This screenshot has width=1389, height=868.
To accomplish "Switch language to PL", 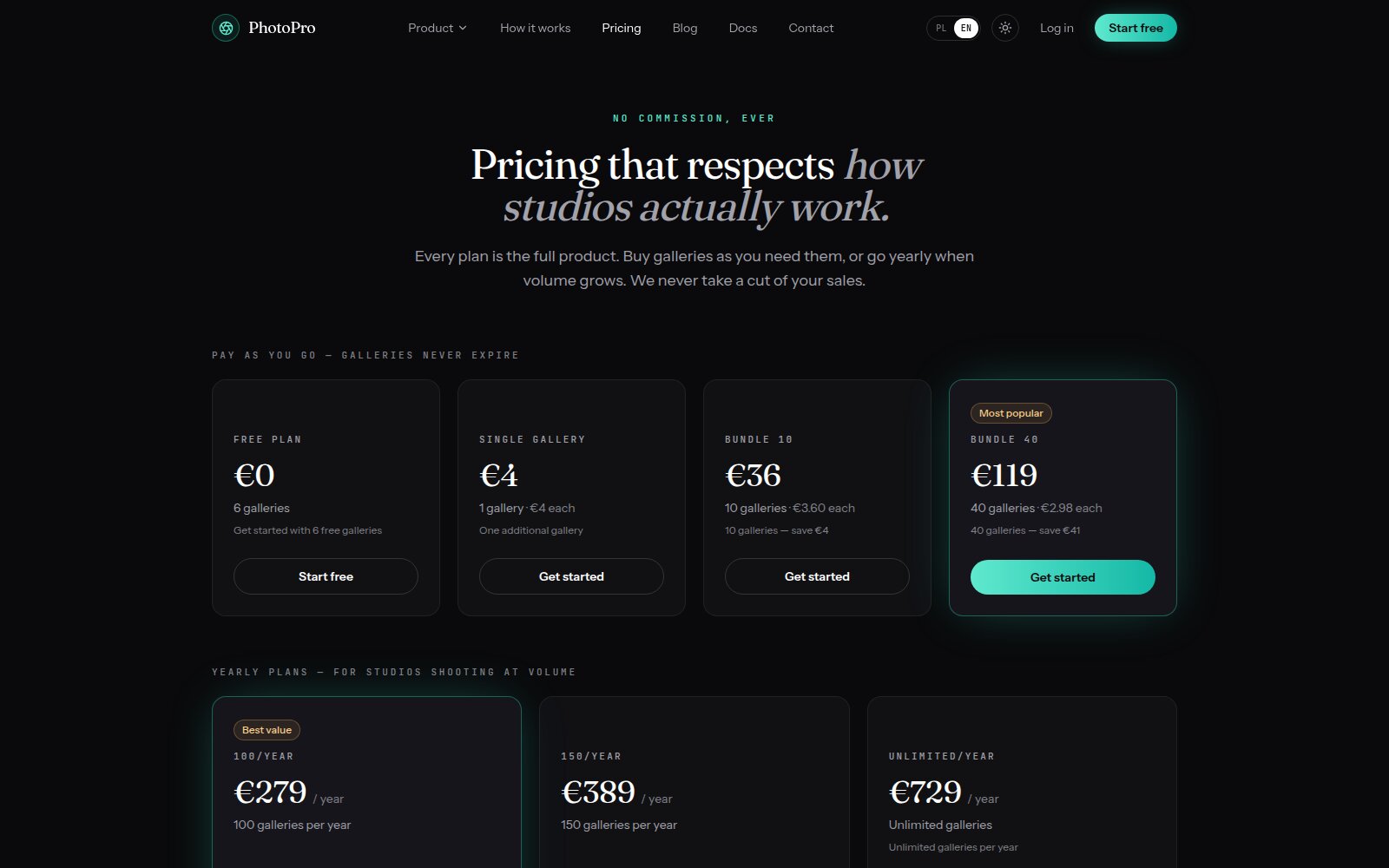I will point(941,28).
